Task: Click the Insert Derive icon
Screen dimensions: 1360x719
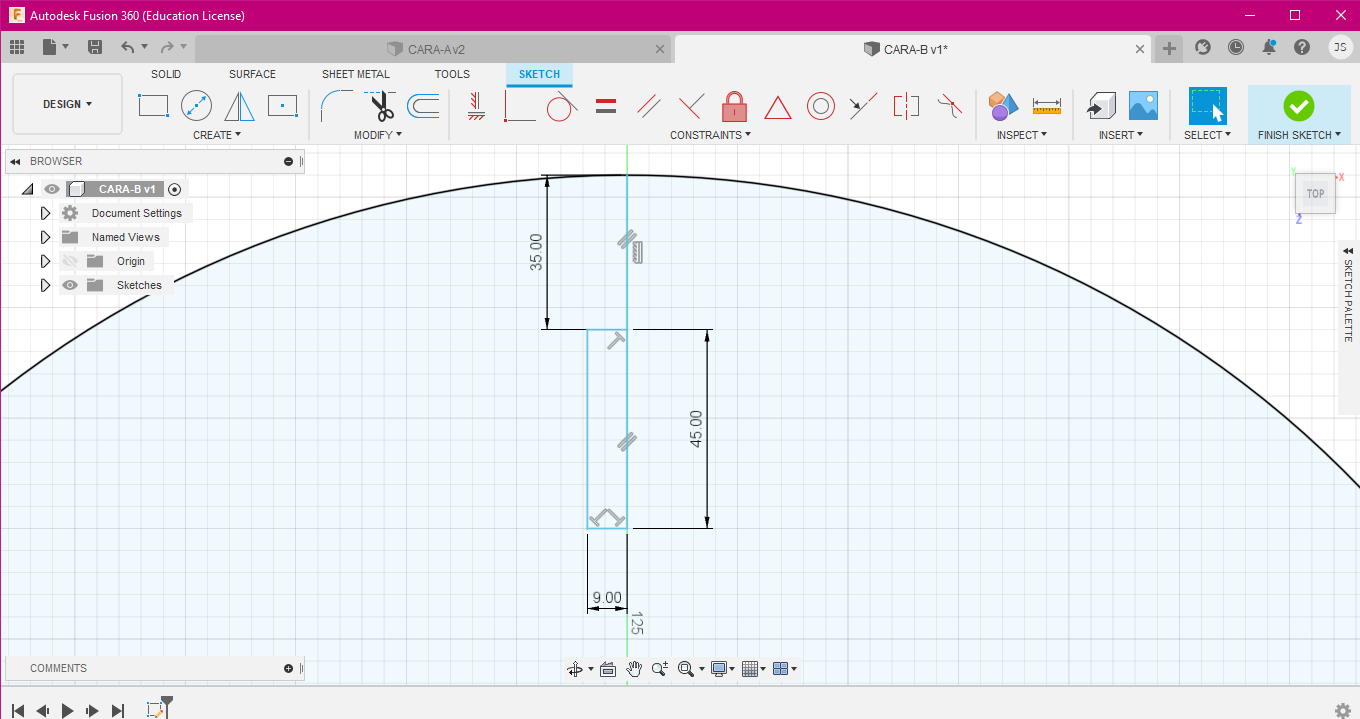Action: [1101, 105]
